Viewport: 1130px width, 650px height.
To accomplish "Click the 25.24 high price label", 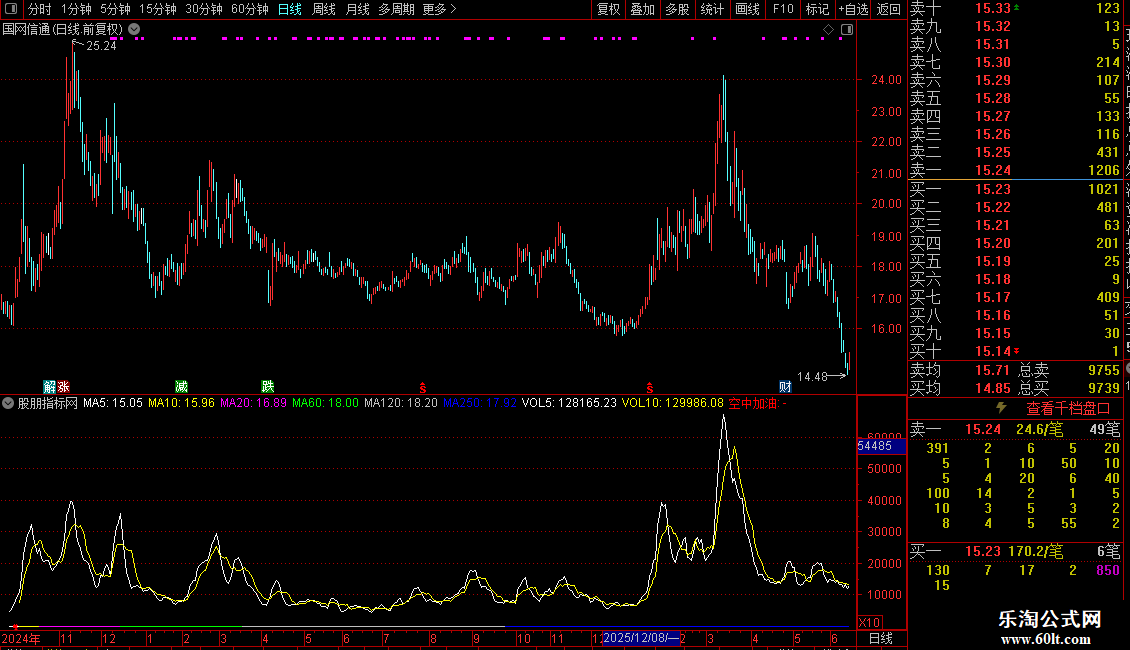I will coord(102,45).
